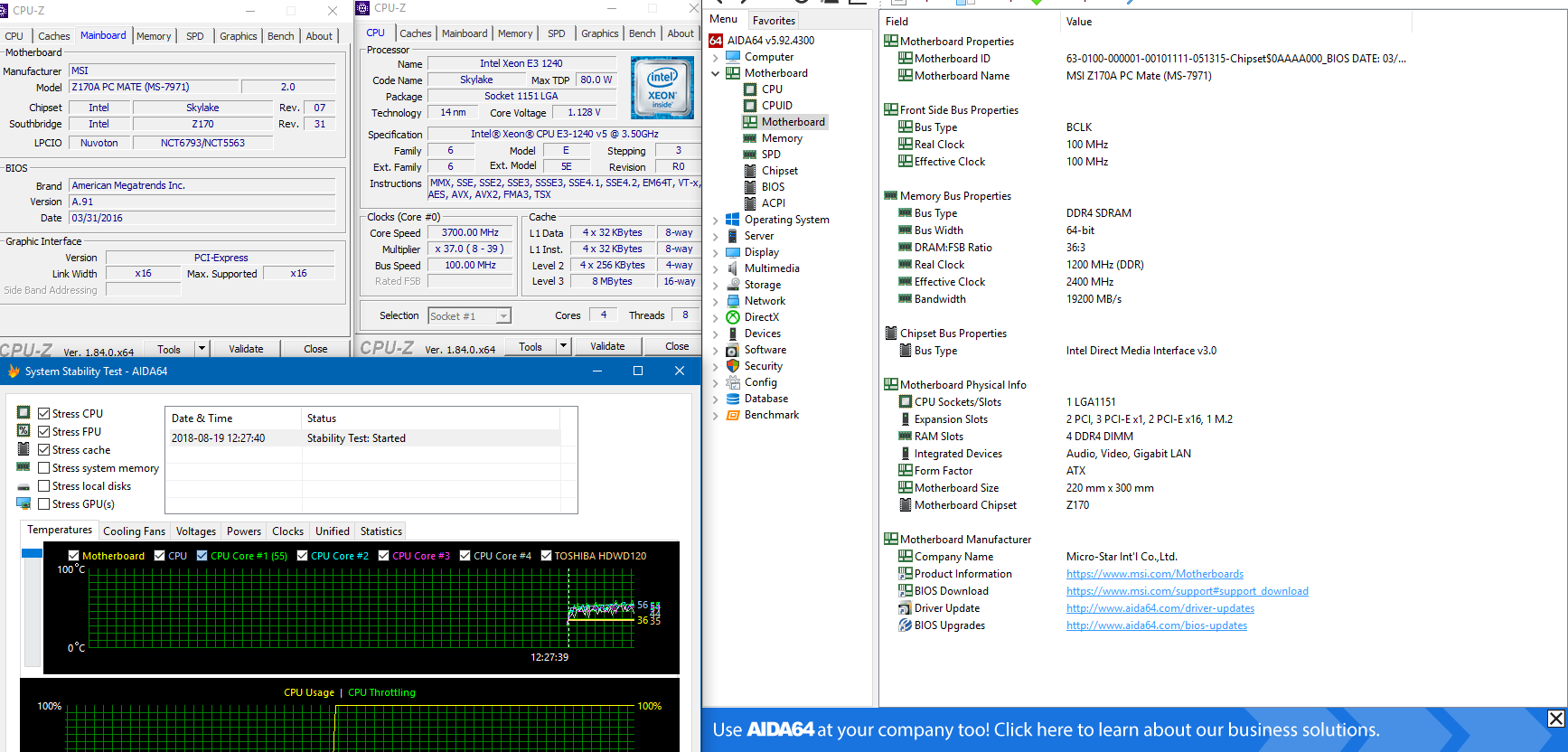The width and height of the screenshot is (1568, 752).
Task: Select the Status column header
Action: pos(430,418)
